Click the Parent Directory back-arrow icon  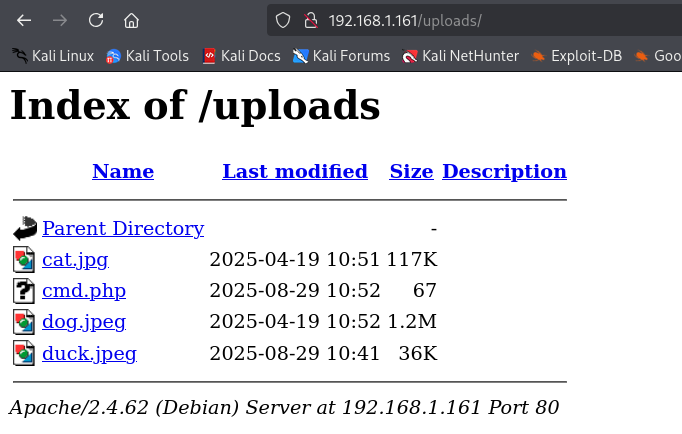pyautogui.click(x=24, y=229)
